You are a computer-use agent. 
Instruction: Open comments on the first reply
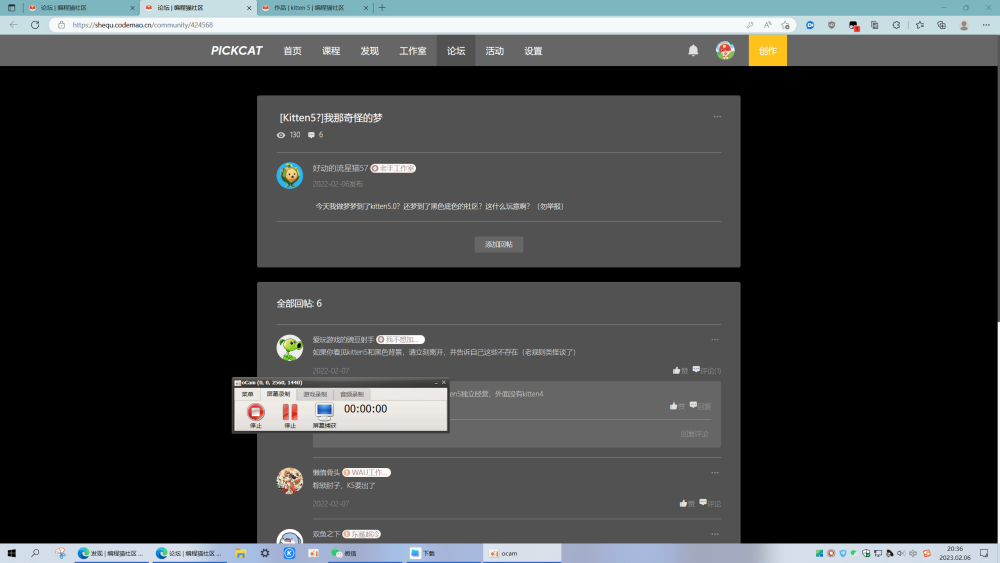707,370
